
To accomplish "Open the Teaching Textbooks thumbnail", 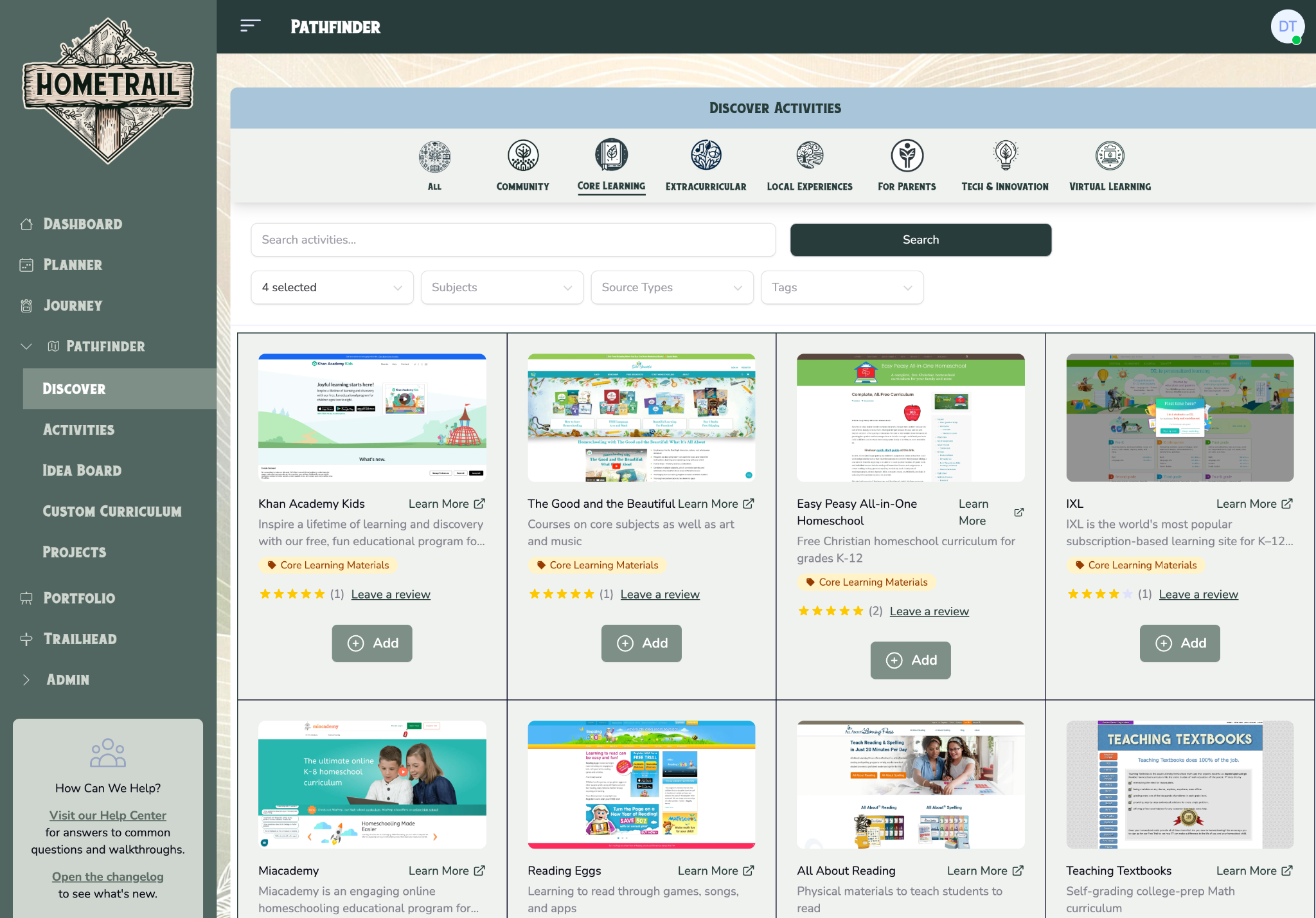I will click(1180, 785).
